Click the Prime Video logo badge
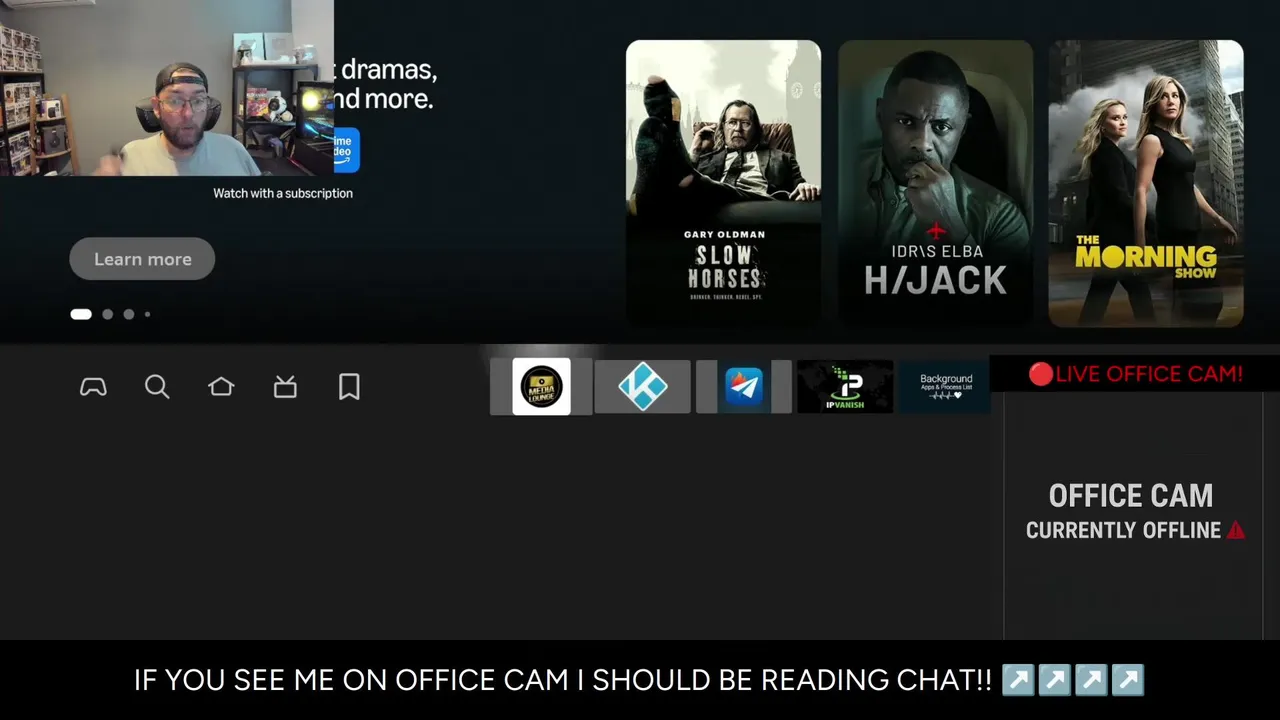 (346, 150)
